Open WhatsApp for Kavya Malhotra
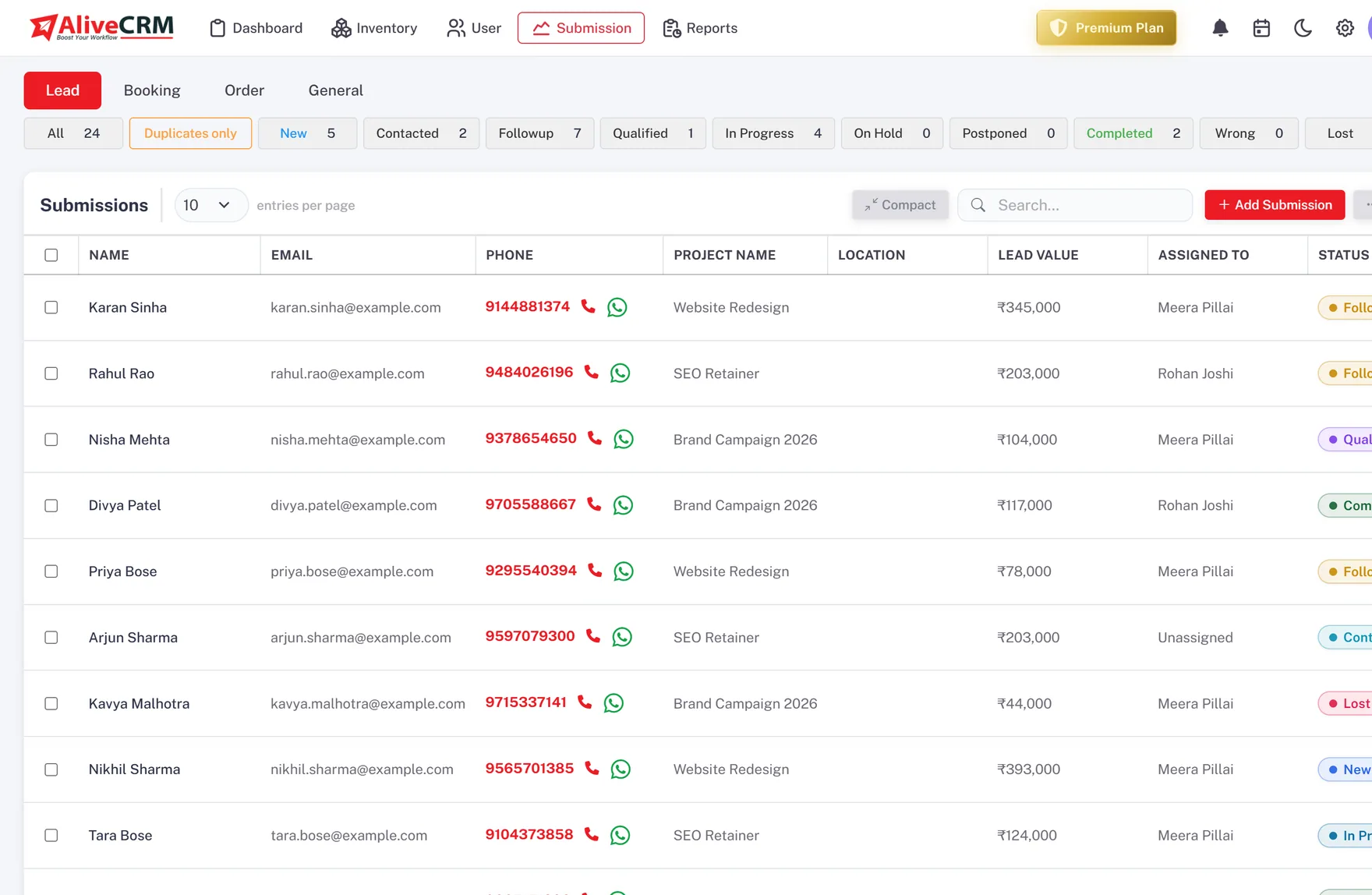Screen dimensions: 1372x895 [614, 703]
